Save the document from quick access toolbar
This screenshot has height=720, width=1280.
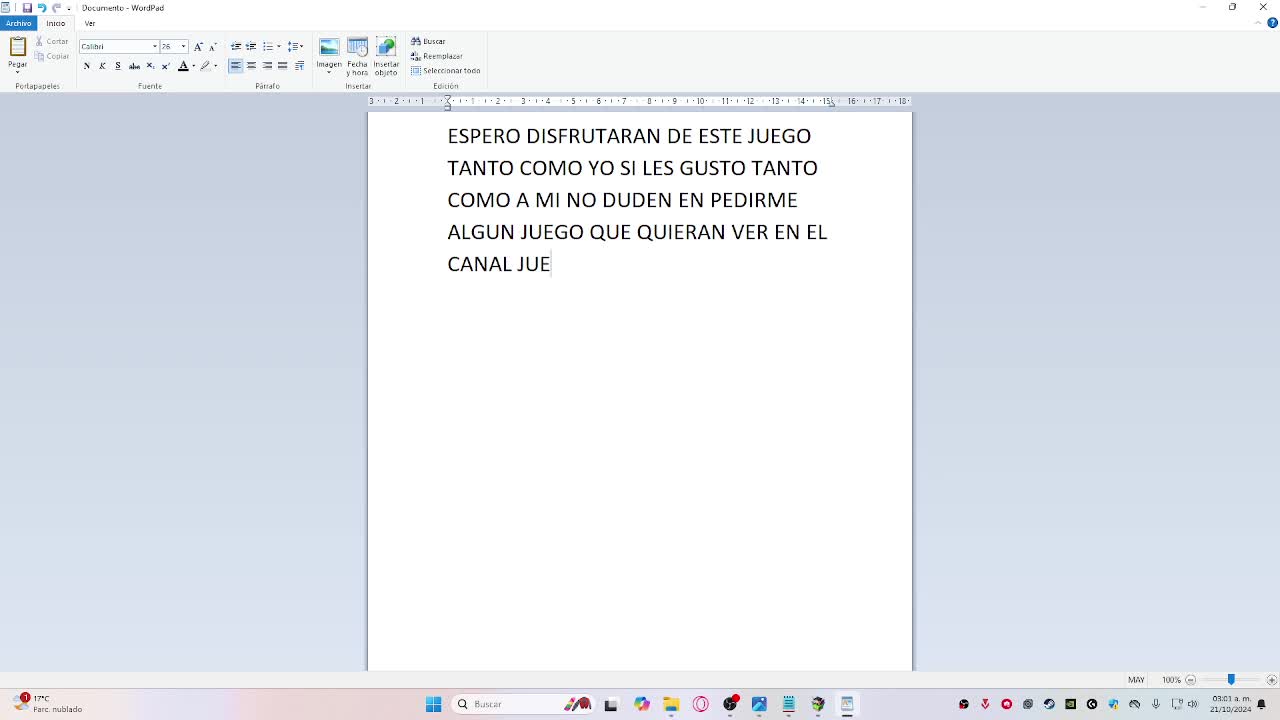27,8
